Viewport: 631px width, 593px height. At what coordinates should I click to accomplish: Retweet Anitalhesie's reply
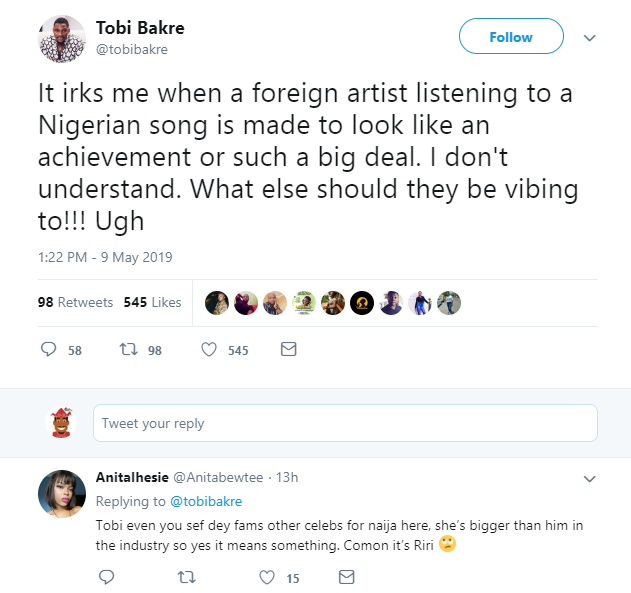[187, 577]
